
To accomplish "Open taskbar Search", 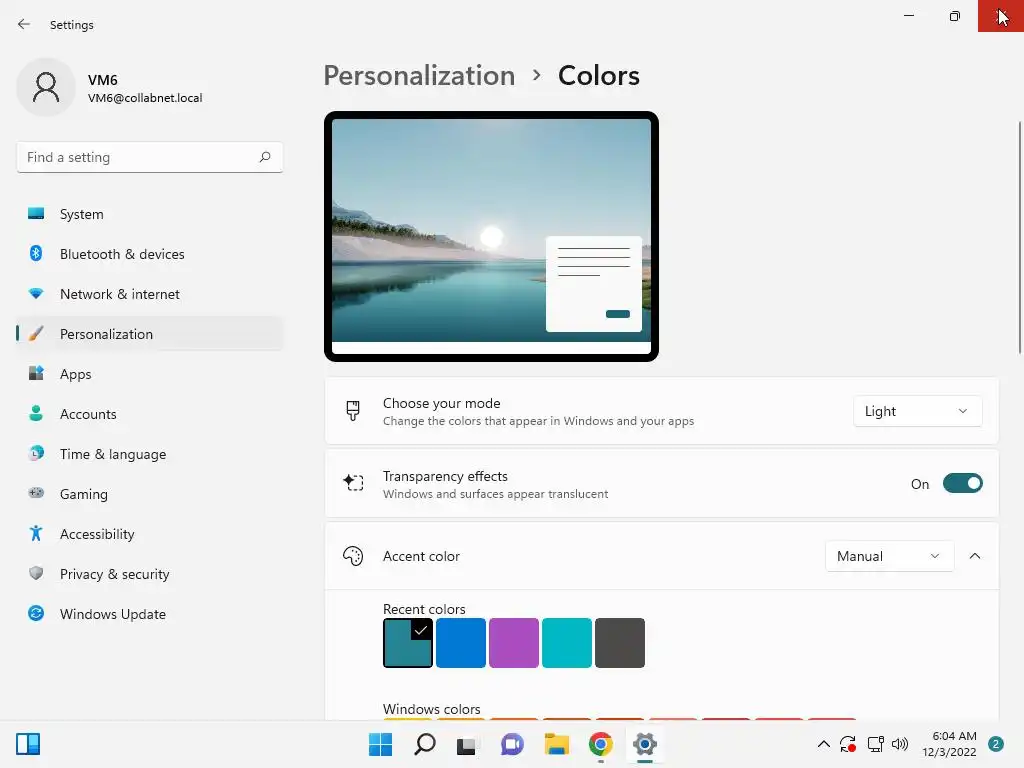I will point(424,744).
